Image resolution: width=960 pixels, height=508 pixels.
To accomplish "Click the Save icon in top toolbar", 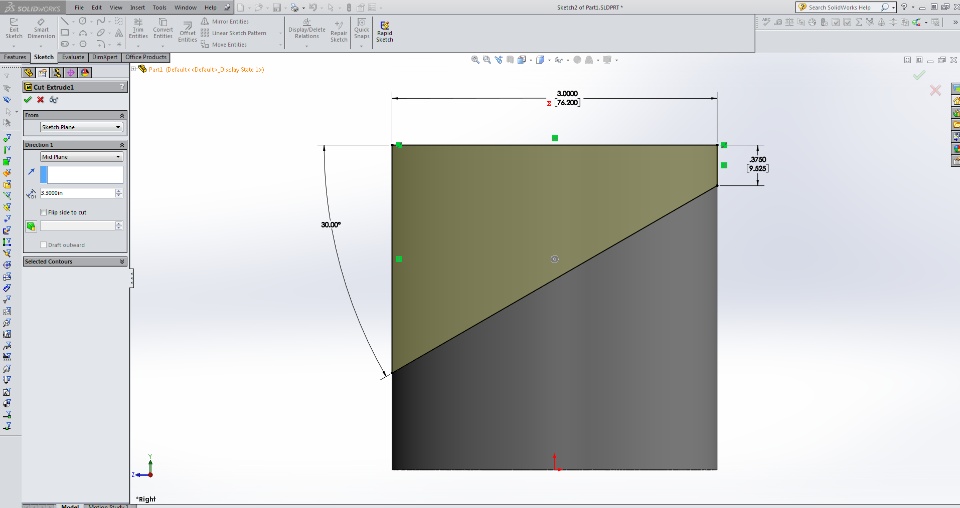I will (x=277, y=7).
